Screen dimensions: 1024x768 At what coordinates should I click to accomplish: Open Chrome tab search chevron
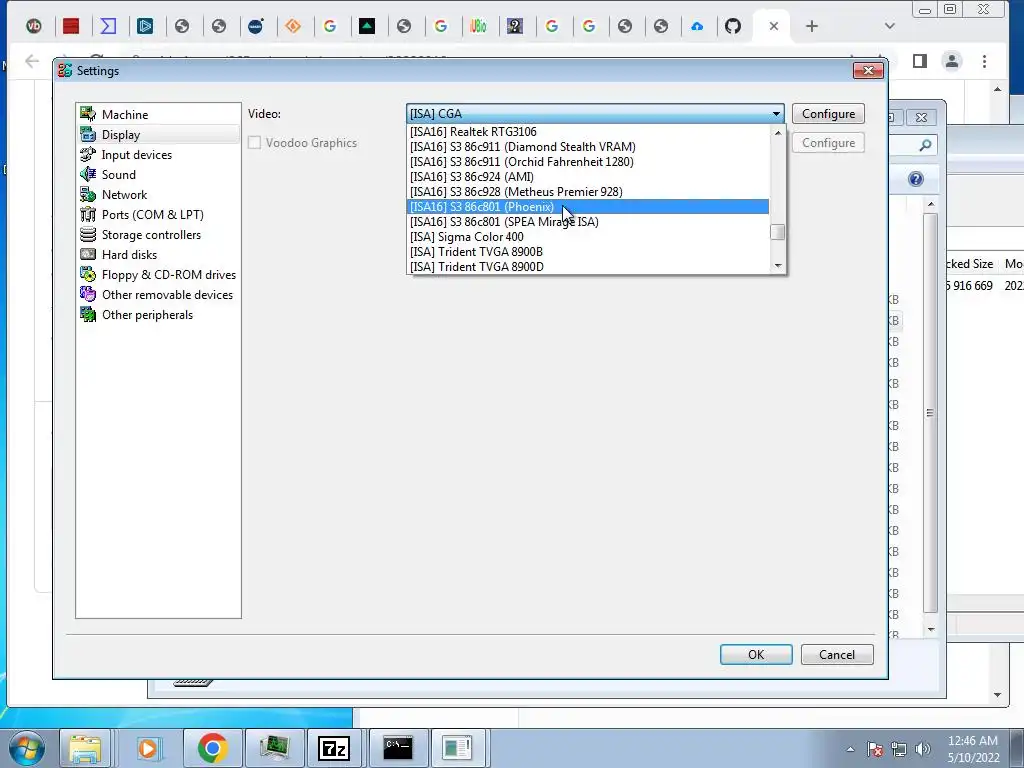tap(889, 26)
